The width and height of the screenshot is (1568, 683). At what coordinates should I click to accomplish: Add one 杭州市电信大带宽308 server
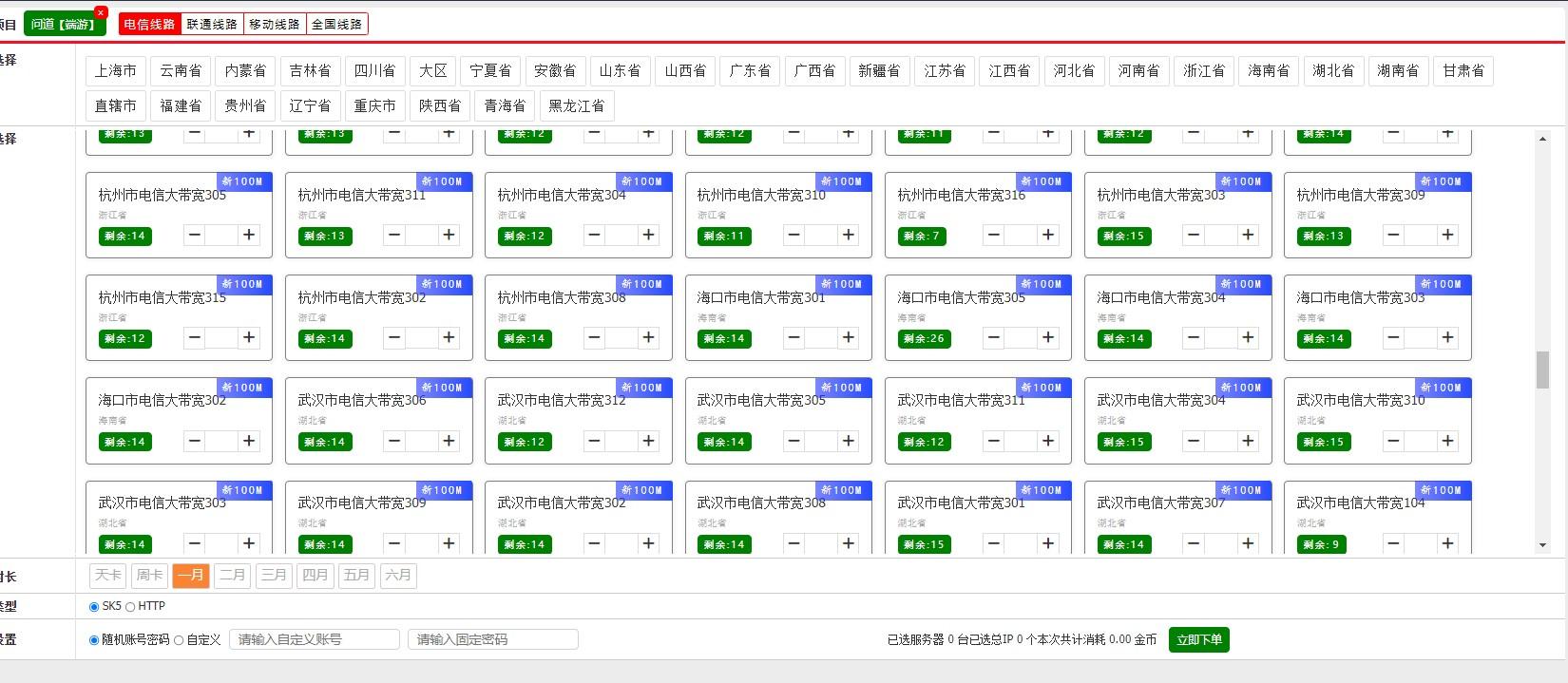648,337
